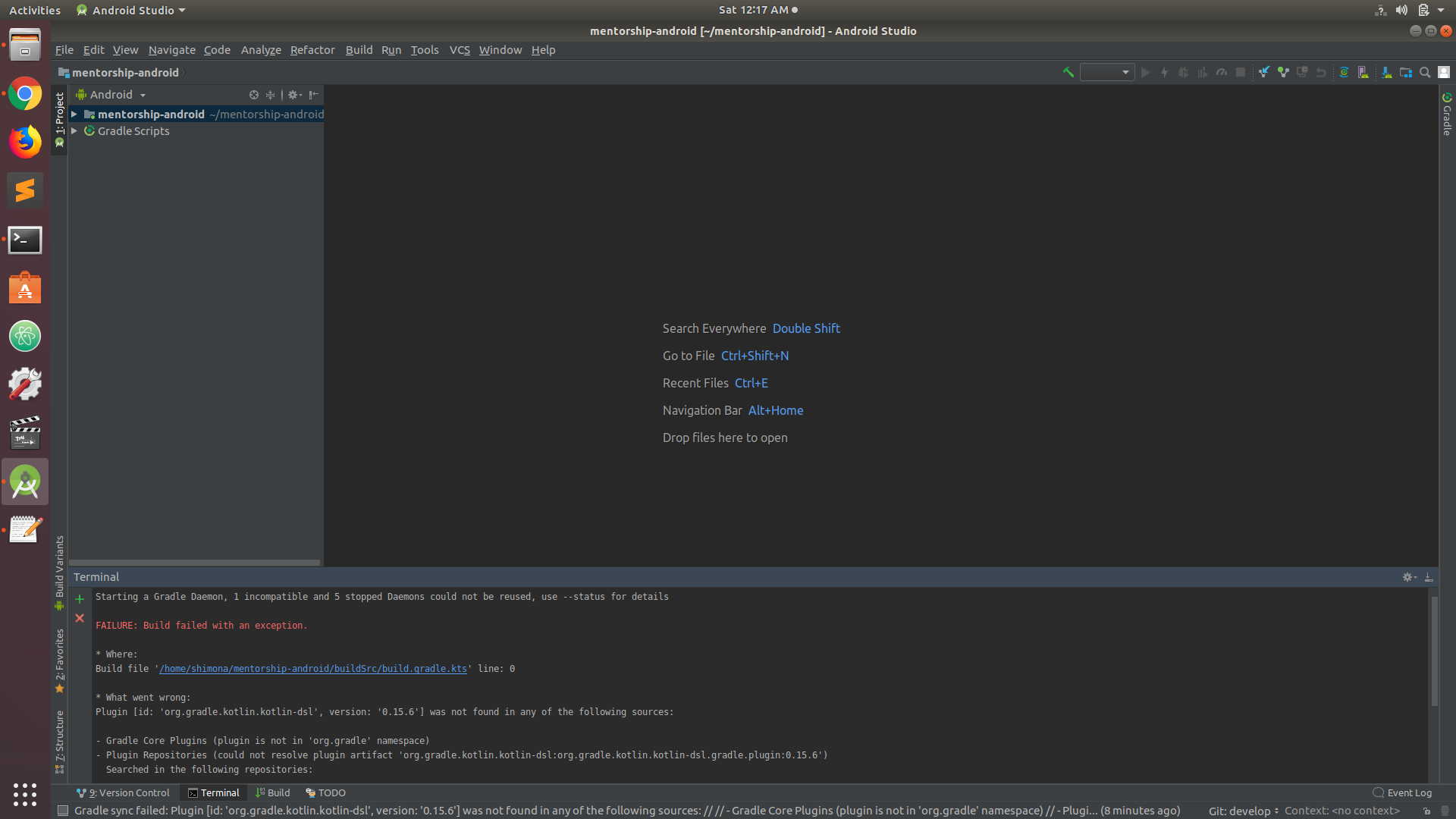The image size is (1456, 819).
Task: Click the Run app play icon
Action: (x=1146, y=73)
